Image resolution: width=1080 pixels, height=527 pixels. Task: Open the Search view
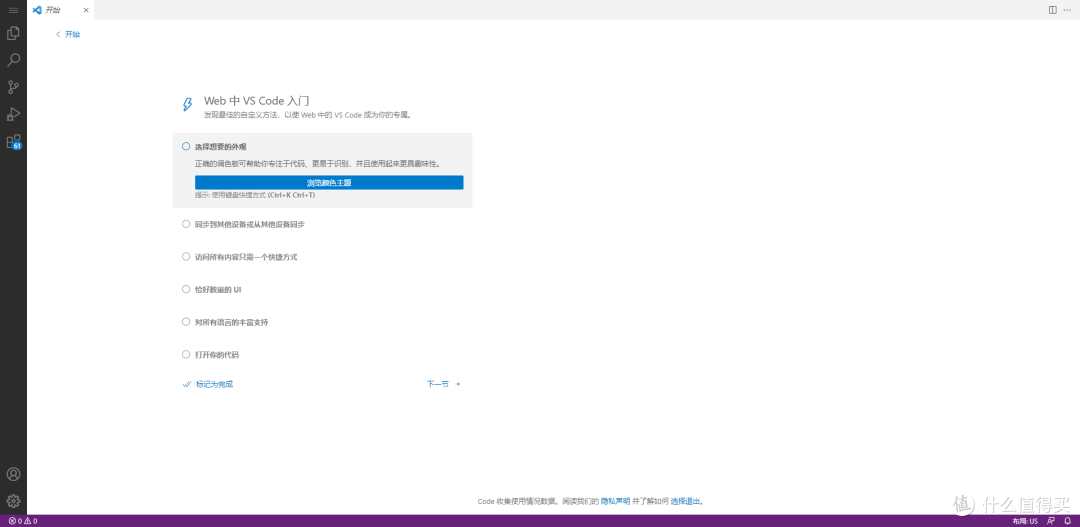[x=13, y=60]
